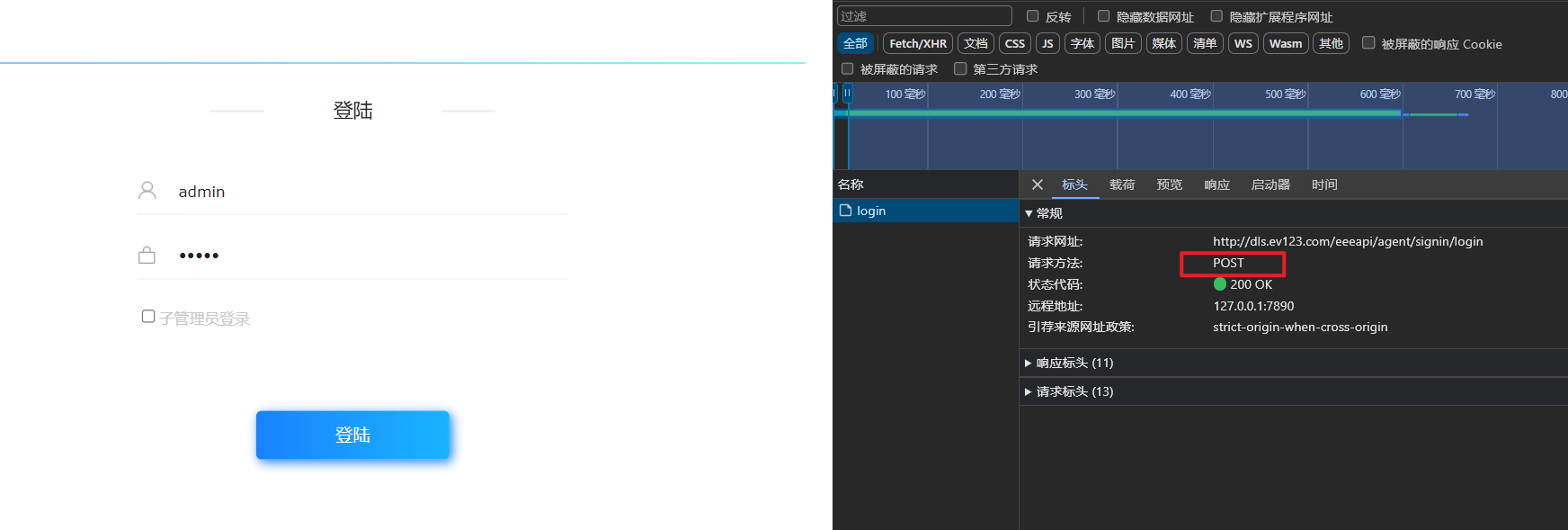Filter requests by 其他
Viewport: 1568px width, 530px height.
coord(1331,43)
